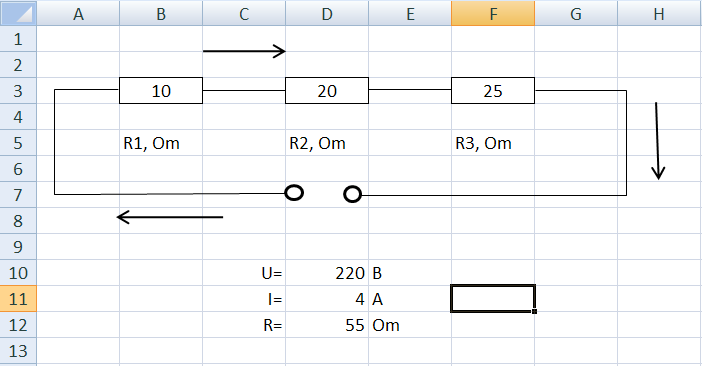
Task: Select row 5 header
Action: point(18,143)
